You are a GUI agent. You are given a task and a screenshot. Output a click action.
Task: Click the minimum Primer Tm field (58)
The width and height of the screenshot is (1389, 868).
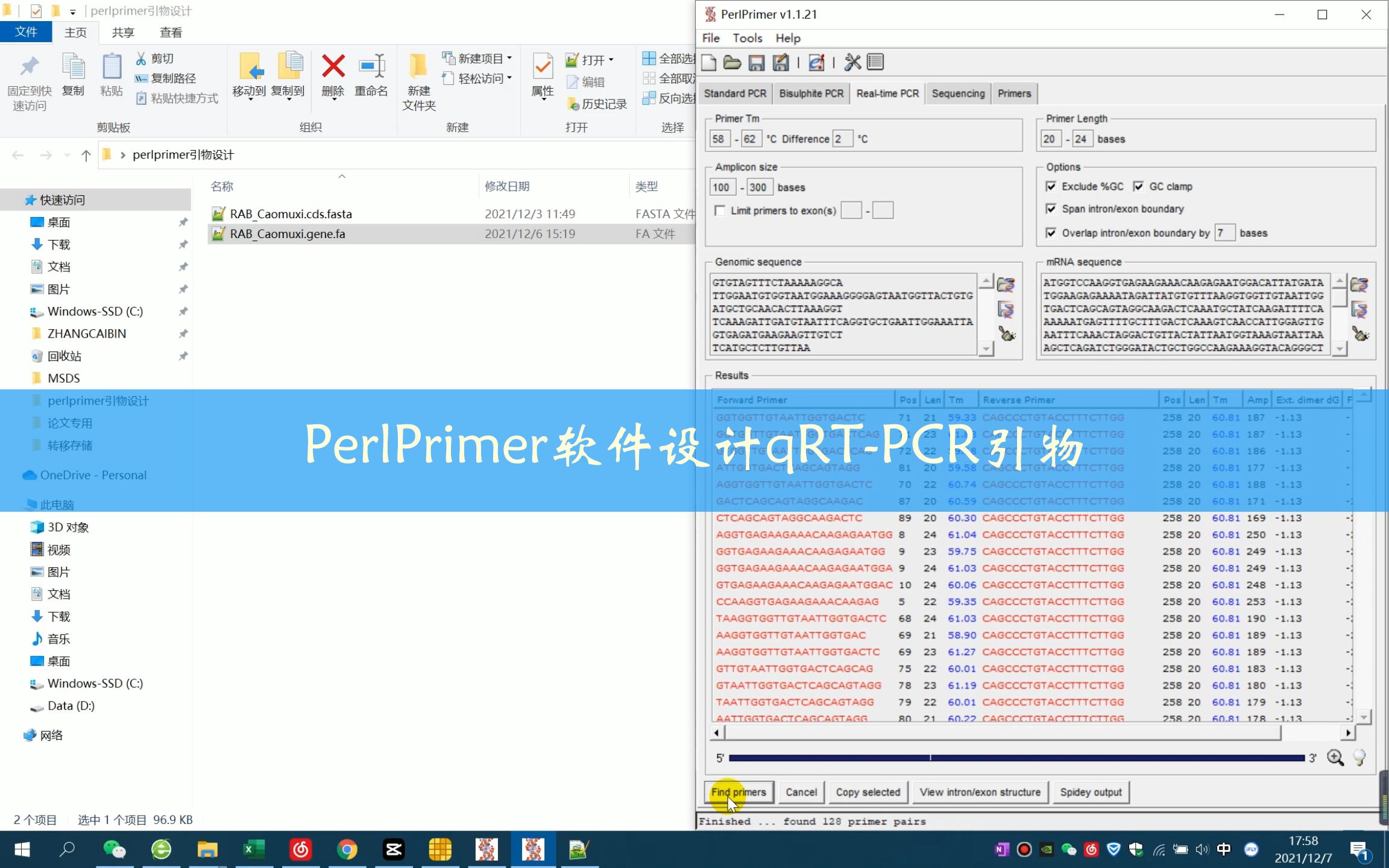click(719, 139)
